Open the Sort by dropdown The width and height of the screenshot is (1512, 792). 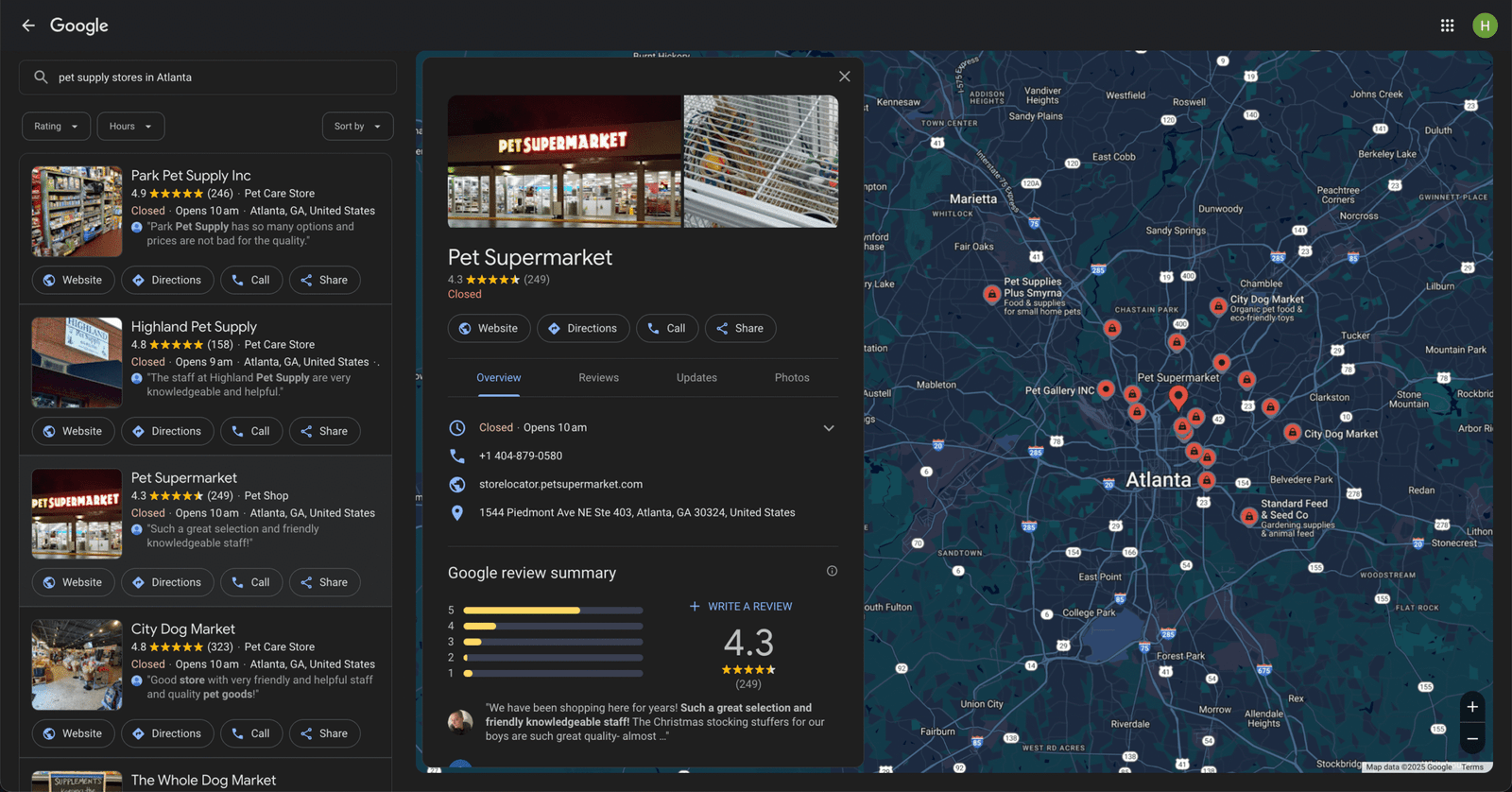point(357,127)
